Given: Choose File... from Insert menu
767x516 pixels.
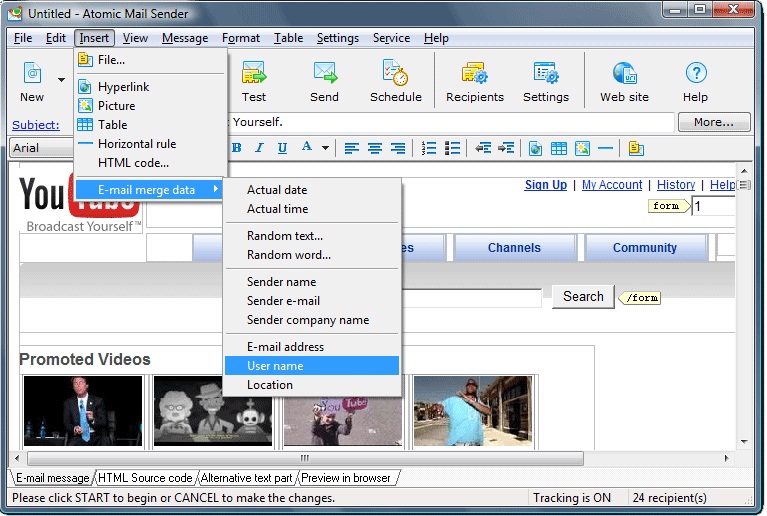Looking at the screenshot, I should coord(151,60).
